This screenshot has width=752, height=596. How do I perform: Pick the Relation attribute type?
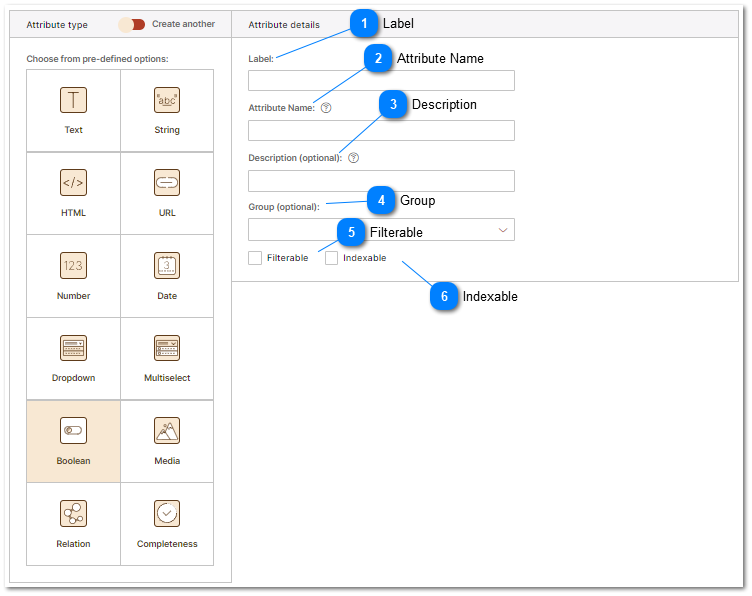(73, 515)
